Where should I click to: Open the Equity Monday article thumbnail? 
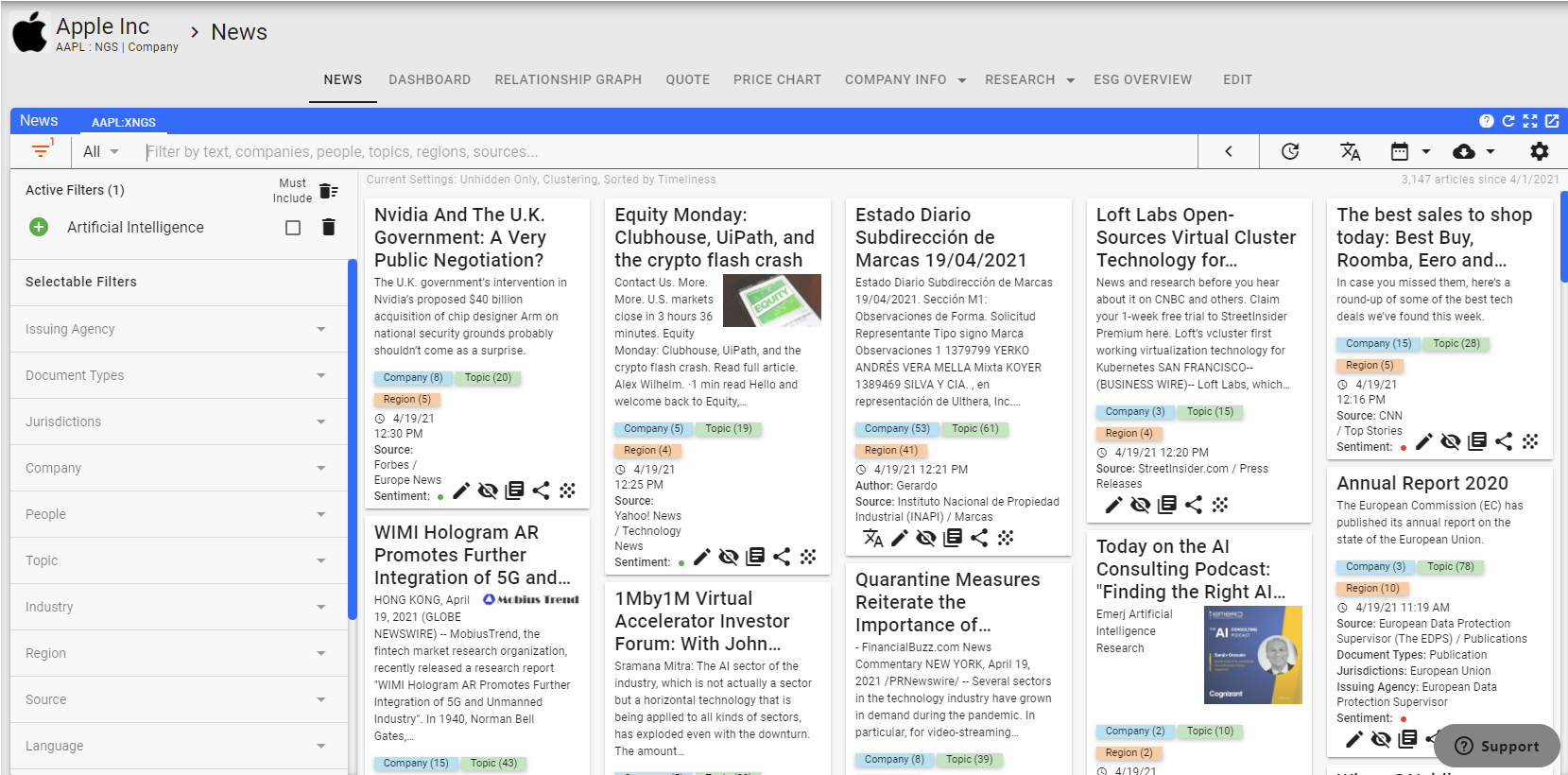772,301
